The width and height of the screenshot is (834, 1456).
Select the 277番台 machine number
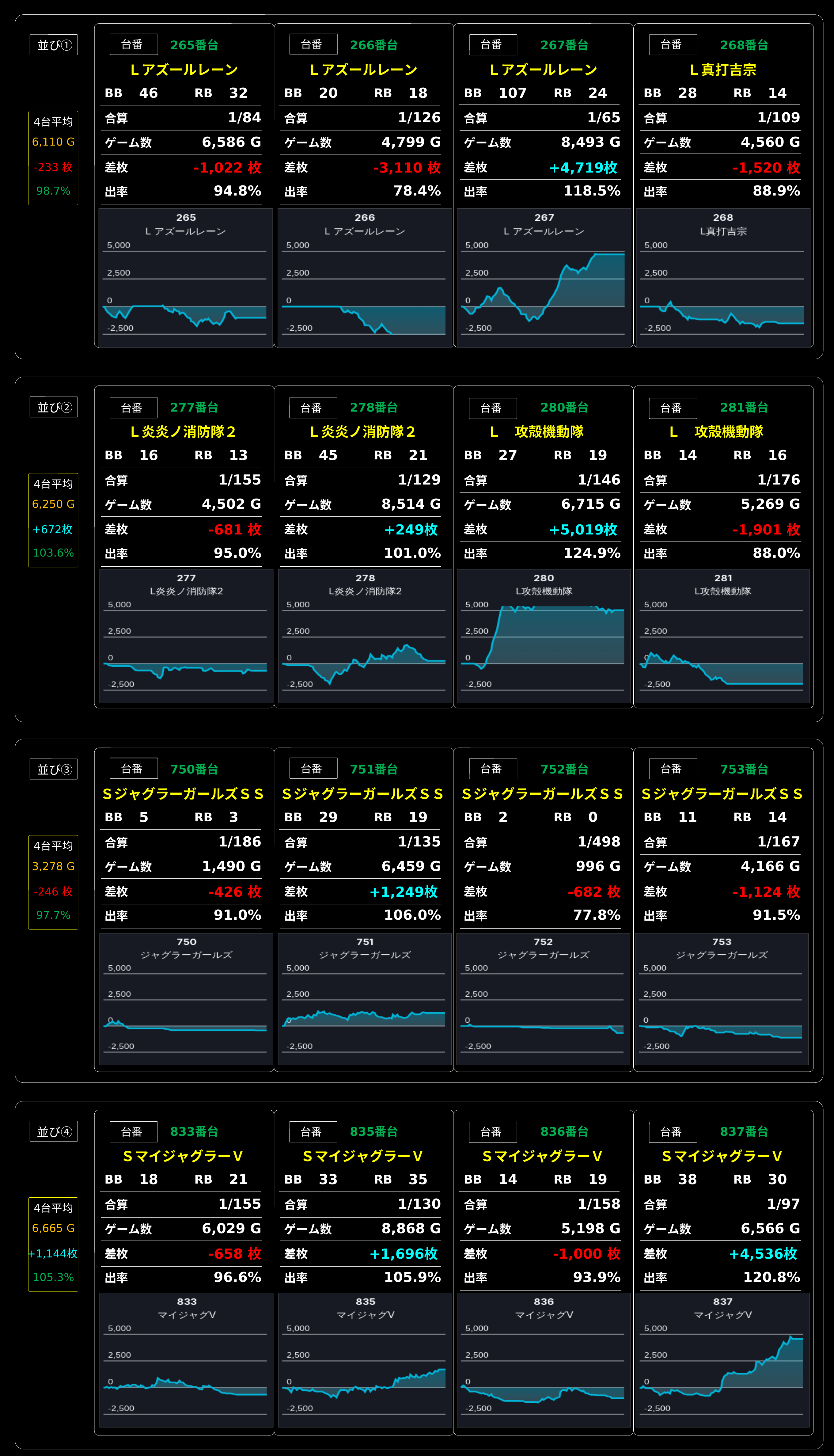(194, 407)
